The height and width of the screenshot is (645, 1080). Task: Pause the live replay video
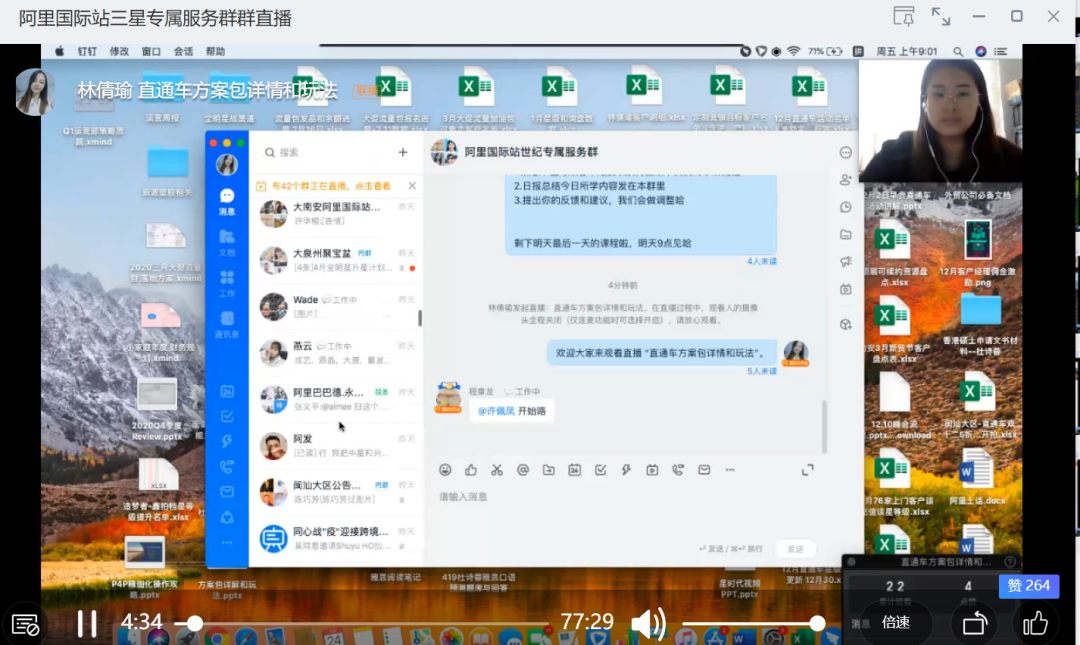(x=87, y=623)
